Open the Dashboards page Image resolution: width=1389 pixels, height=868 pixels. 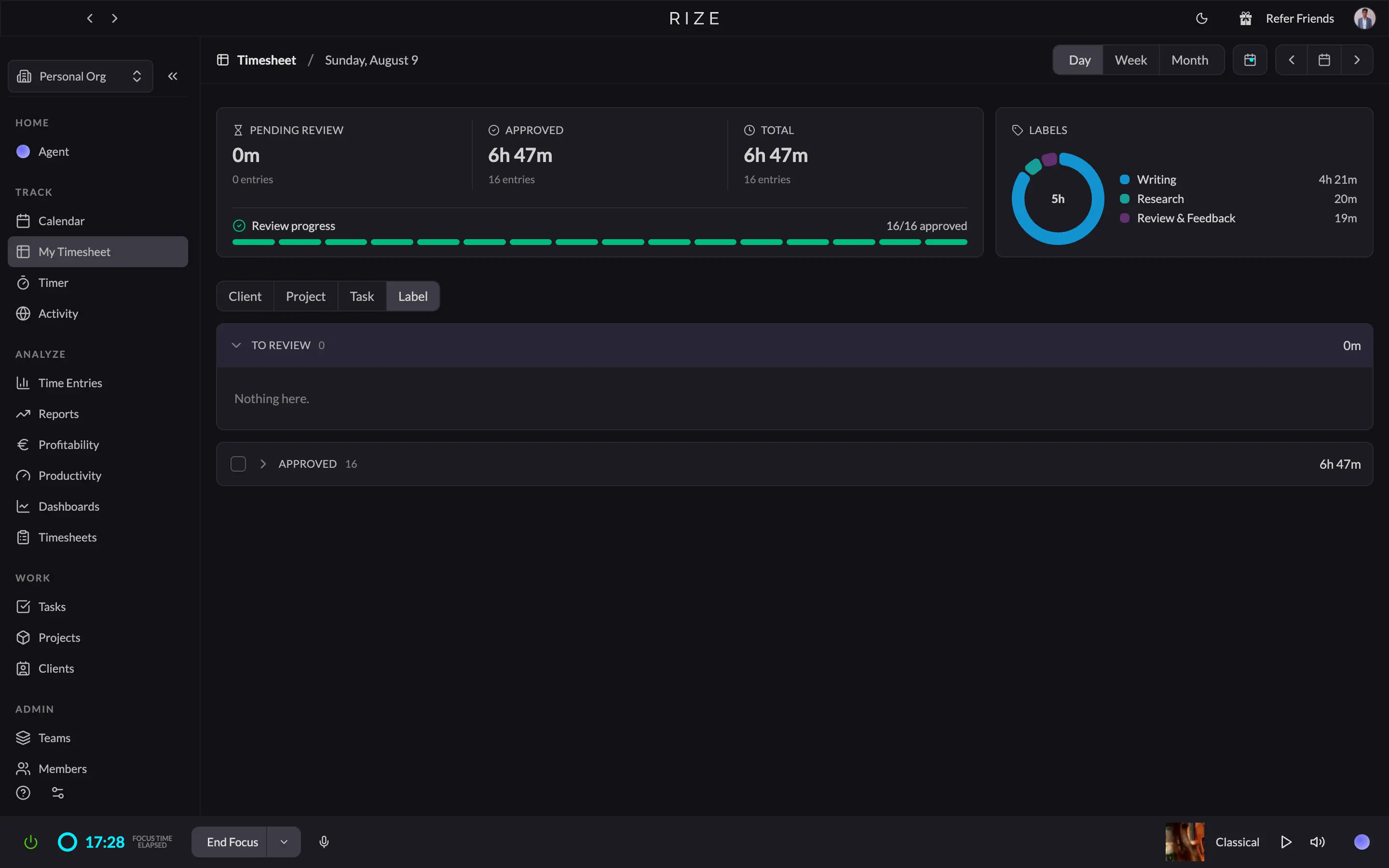tap(97, 506)
